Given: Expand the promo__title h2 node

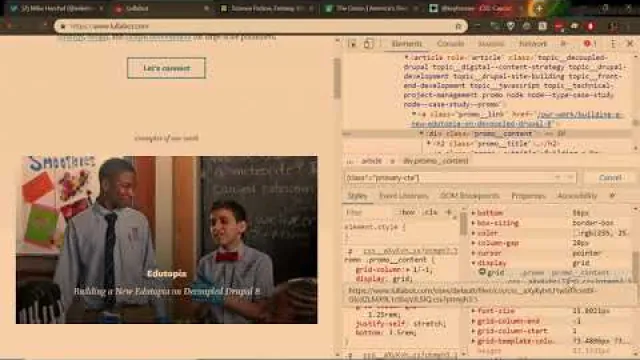Looking at the screenshot, I should point(429,144).
